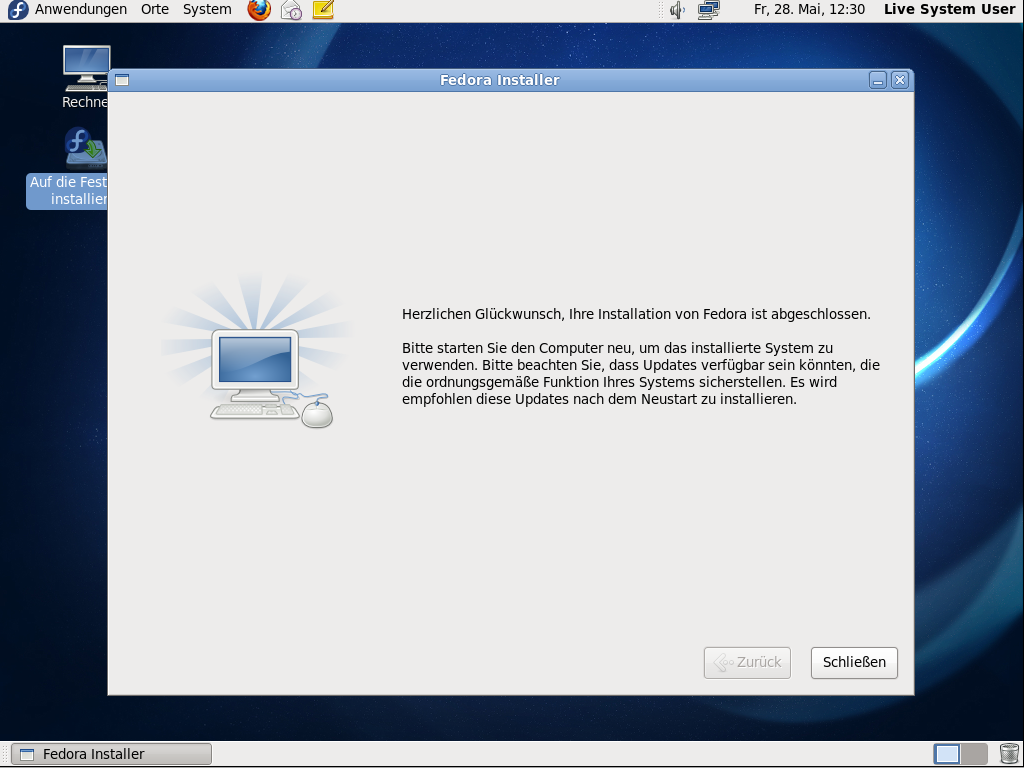Click the show desktop handle at bottom left
The image size is (1024, 768).
(x=5, y=754)
